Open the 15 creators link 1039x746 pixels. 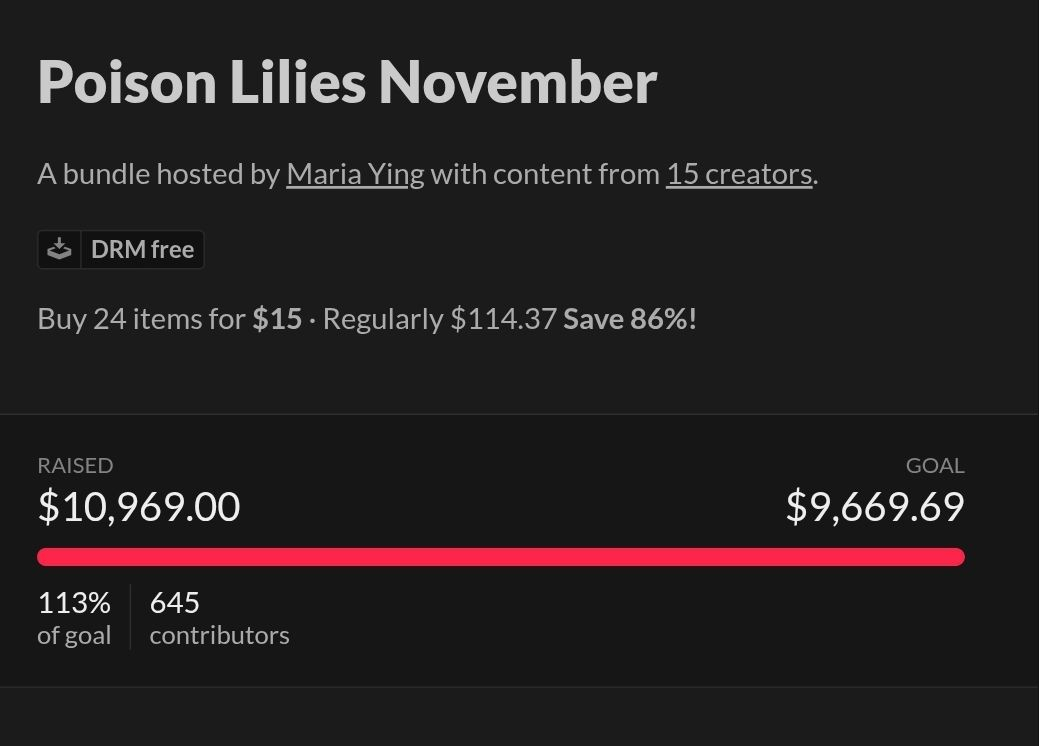click(x=739, y=174)
